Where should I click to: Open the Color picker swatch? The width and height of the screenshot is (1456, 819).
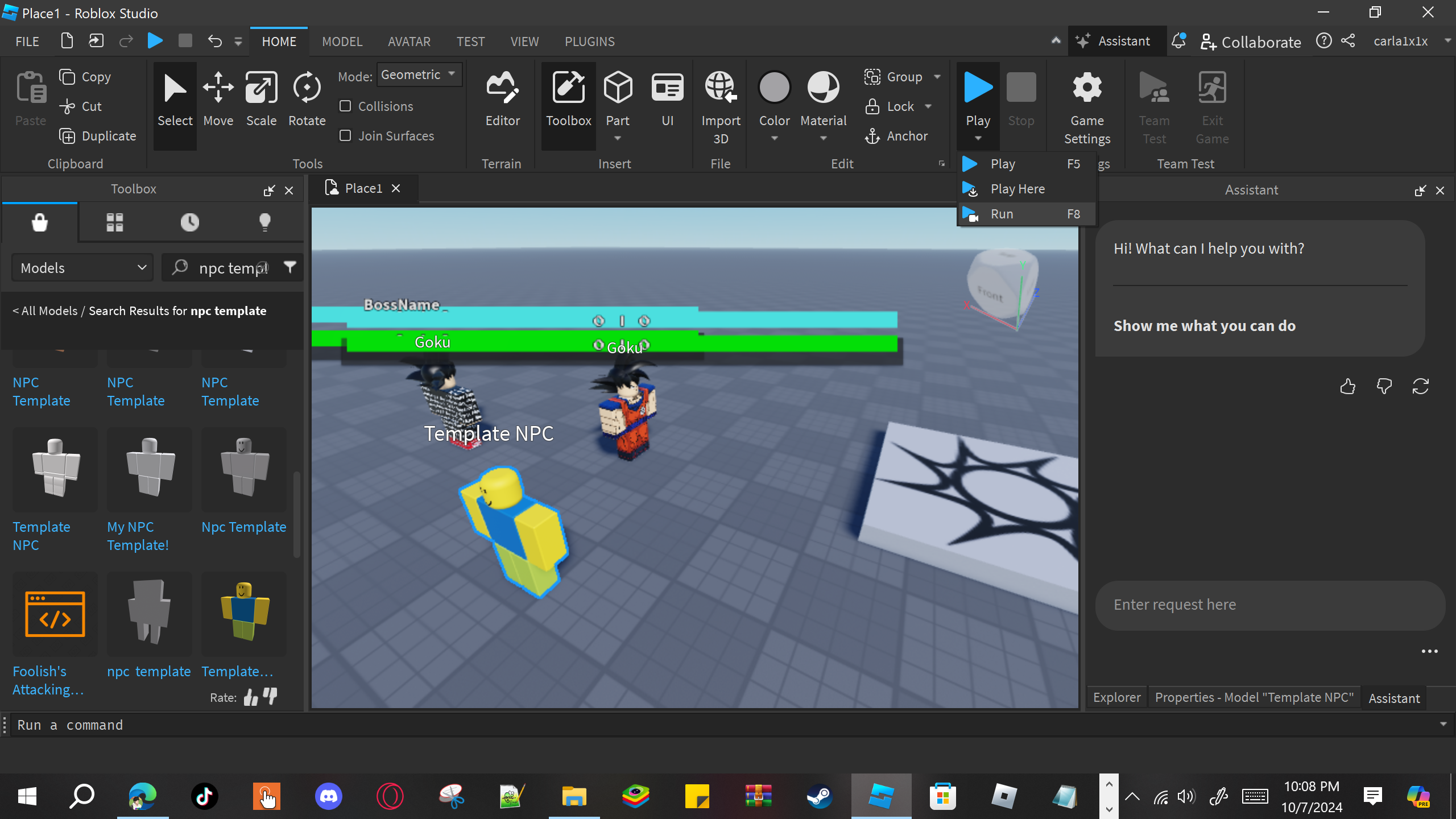pos(774,88)
